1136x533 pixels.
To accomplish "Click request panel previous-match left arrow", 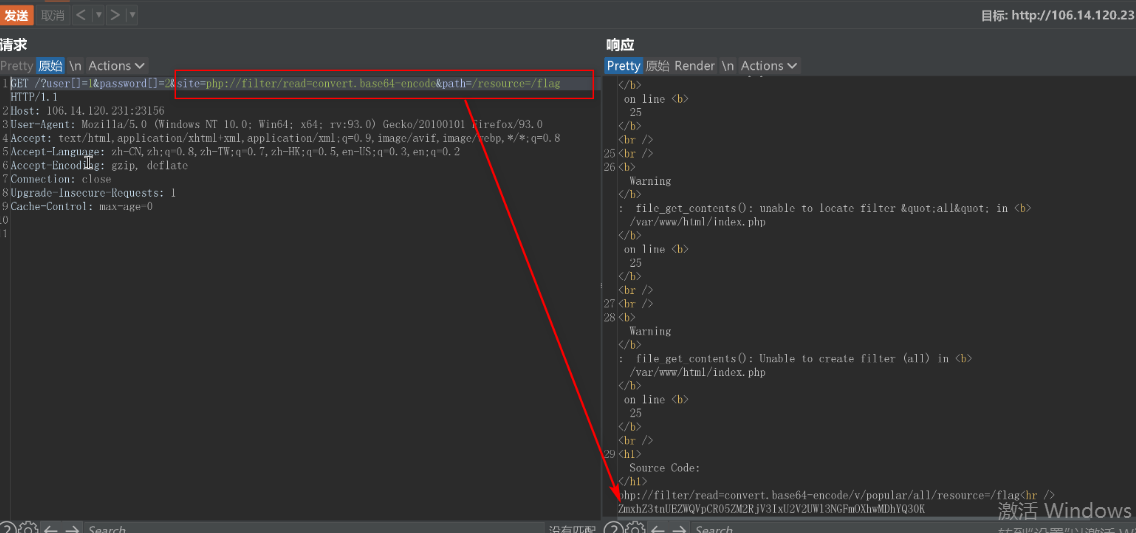I will click(x=51, y=529).
